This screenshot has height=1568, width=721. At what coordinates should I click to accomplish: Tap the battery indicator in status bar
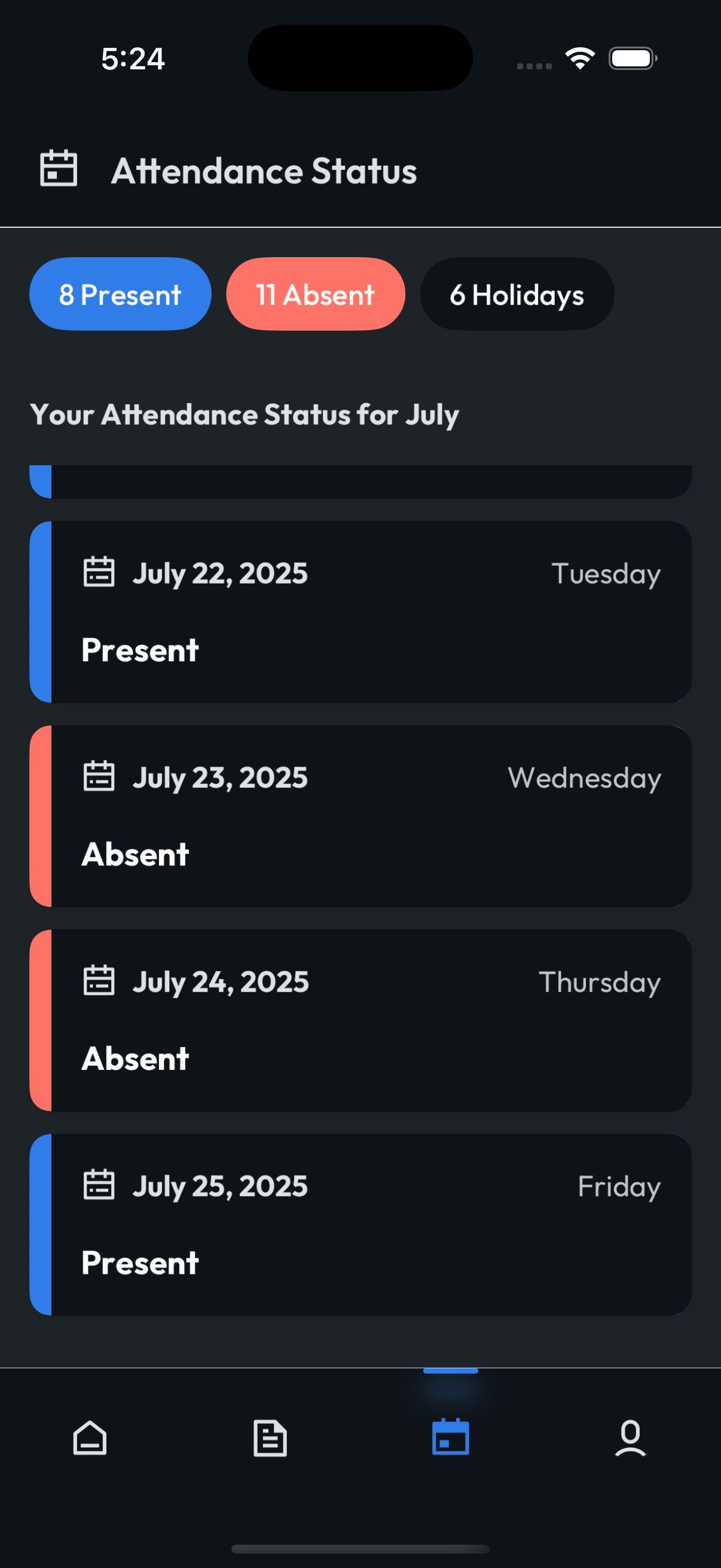tap(632, 59)
